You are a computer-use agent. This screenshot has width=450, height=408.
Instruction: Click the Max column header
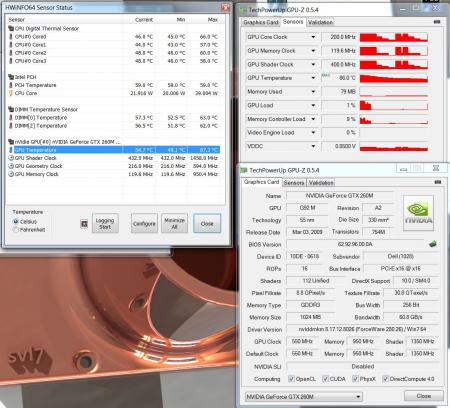pos(213,20)
